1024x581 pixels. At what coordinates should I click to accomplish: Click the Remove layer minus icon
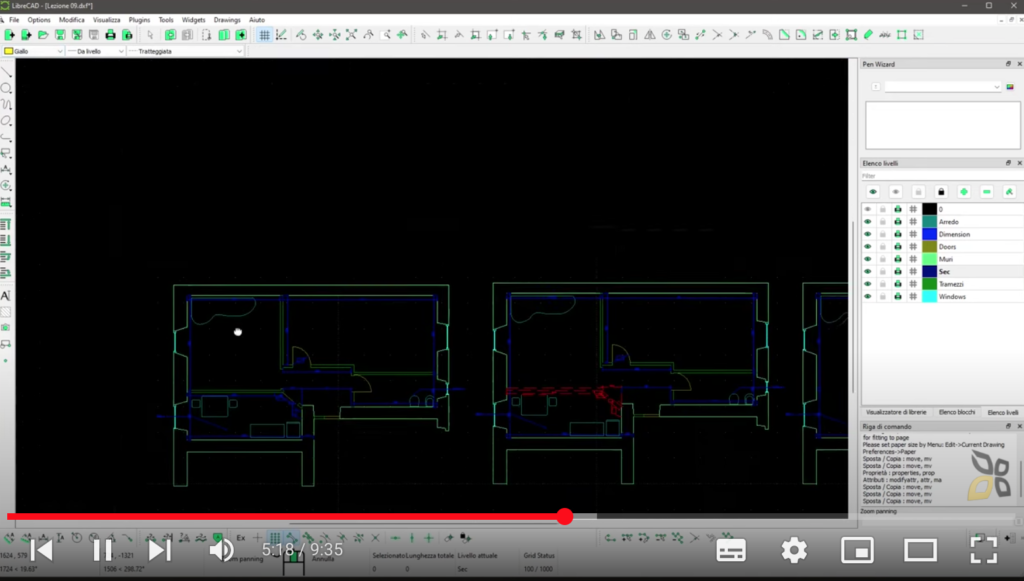(x=987, y=192)
